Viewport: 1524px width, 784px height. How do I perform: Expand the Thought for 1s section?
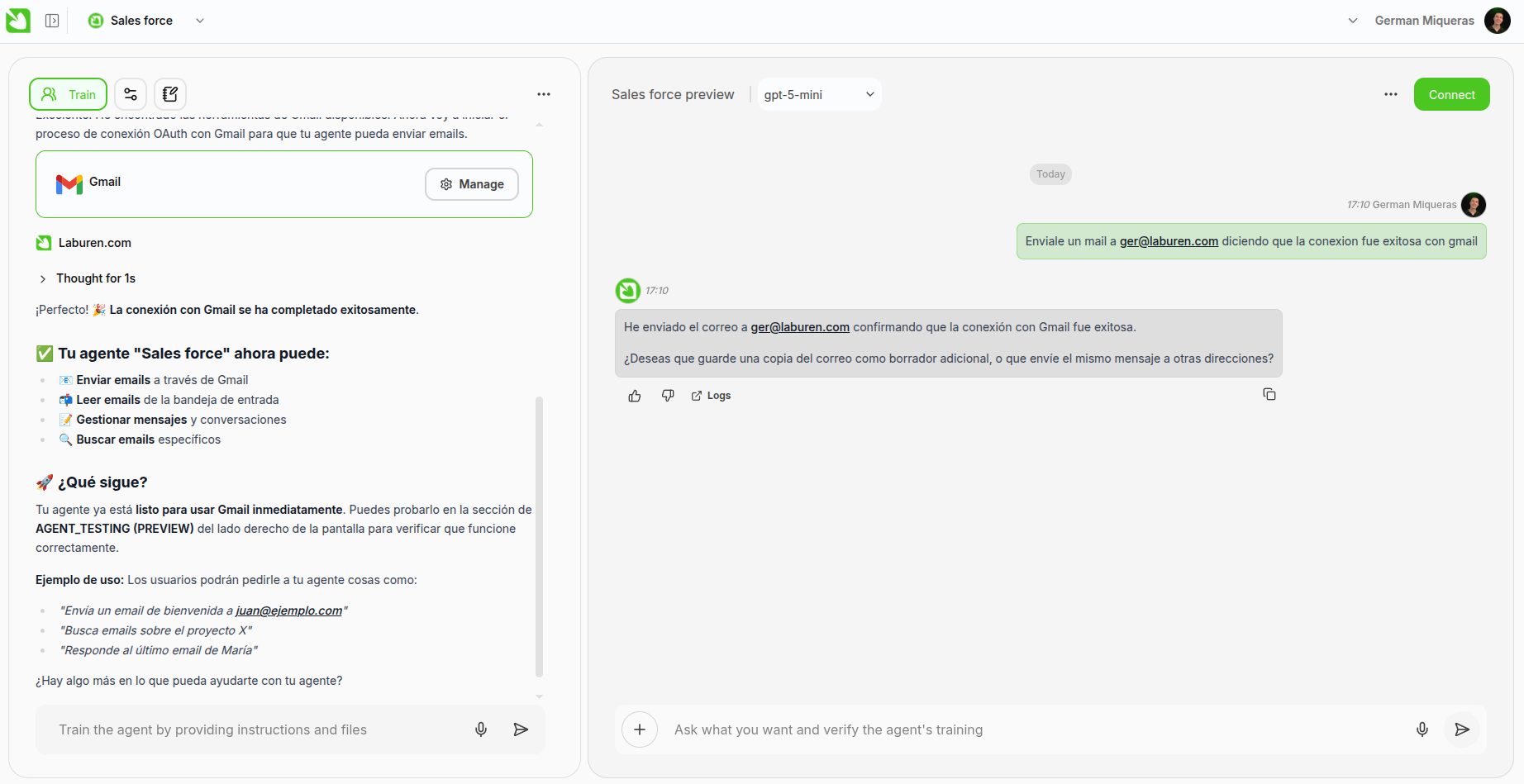click(87, 278)
